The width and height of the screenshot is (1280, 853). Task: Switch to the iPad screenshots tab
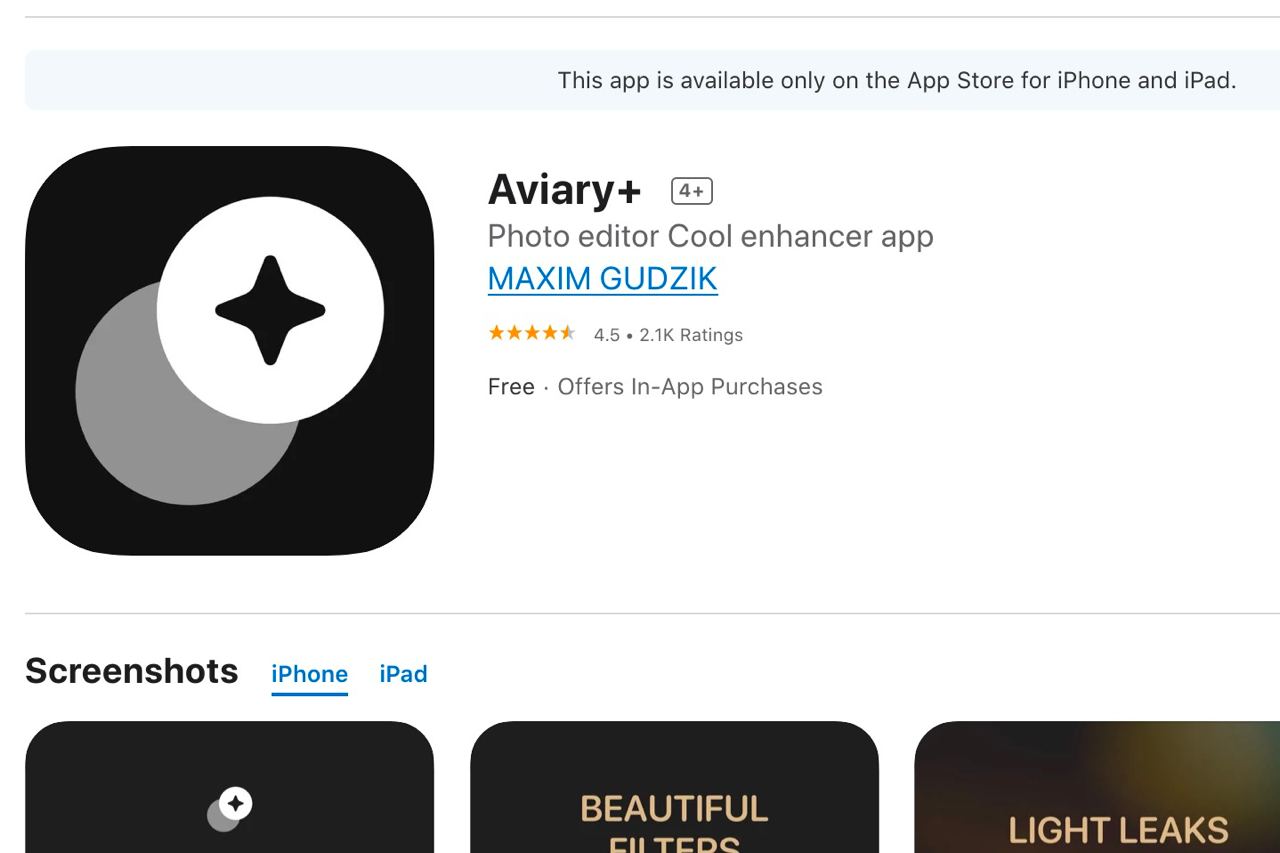pos(403,674)
